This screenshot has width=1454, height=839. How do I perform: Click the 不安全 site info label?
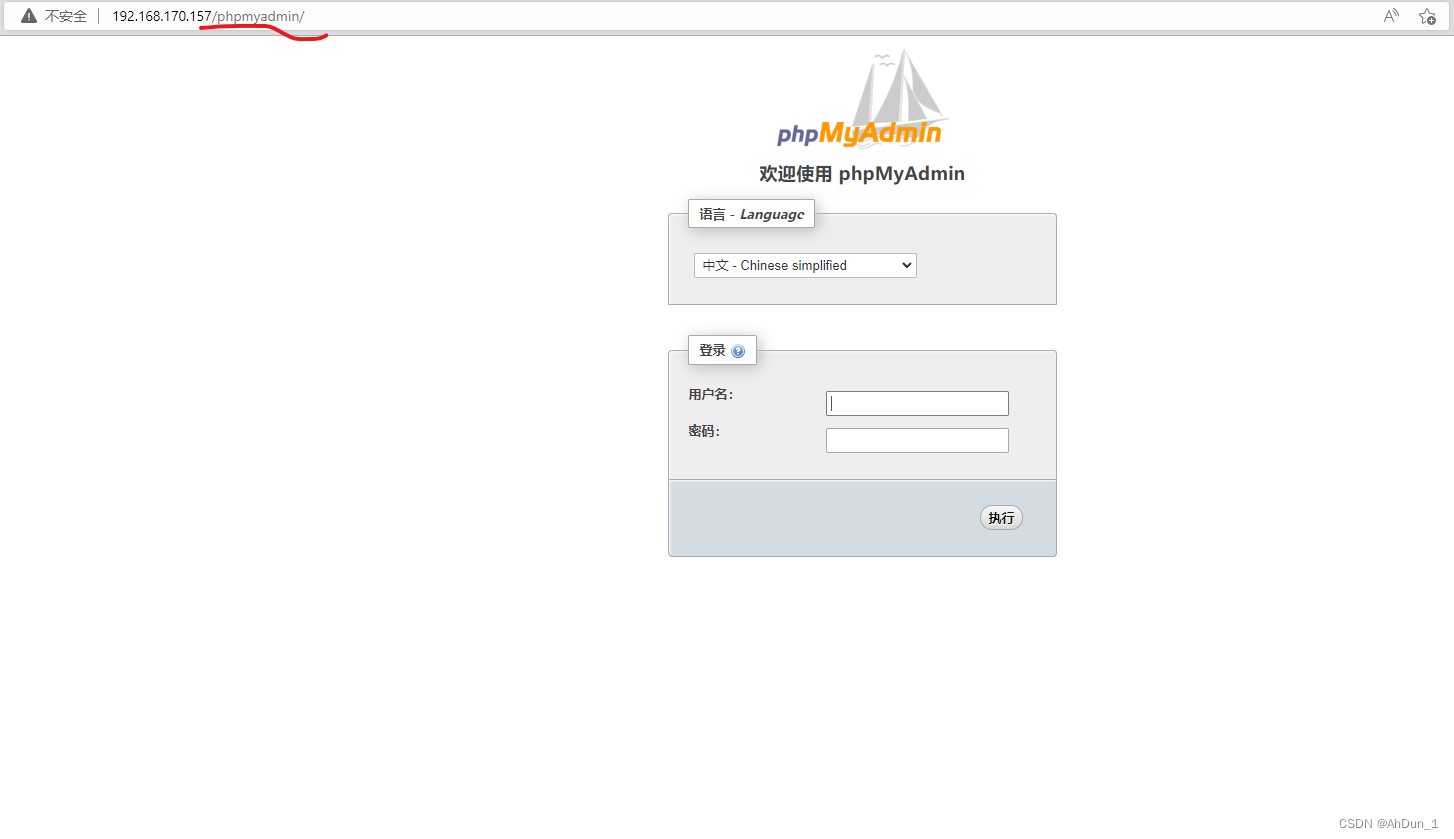click(66, 16)
